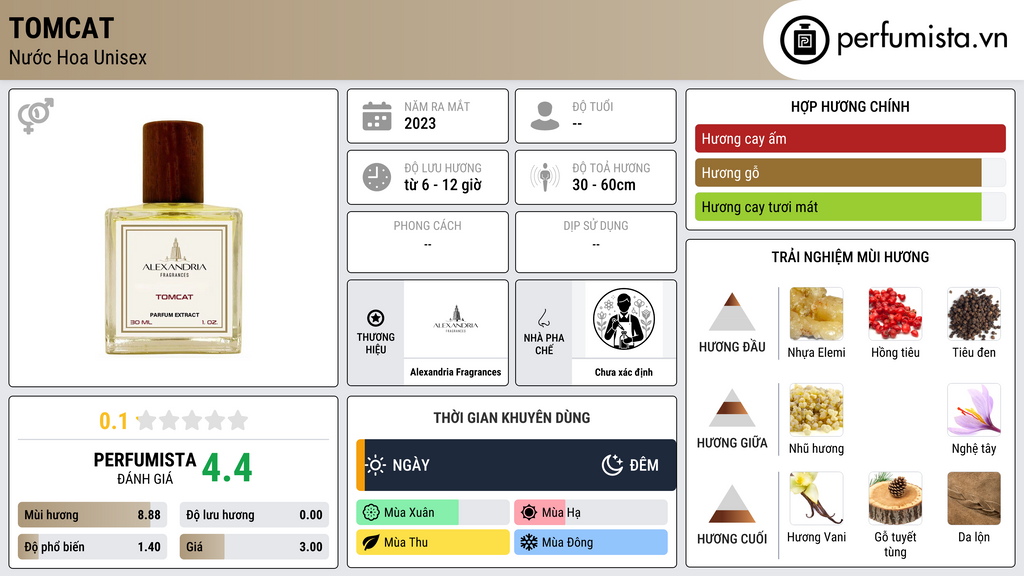Click the five-star rating row

(x=192, y=420)
